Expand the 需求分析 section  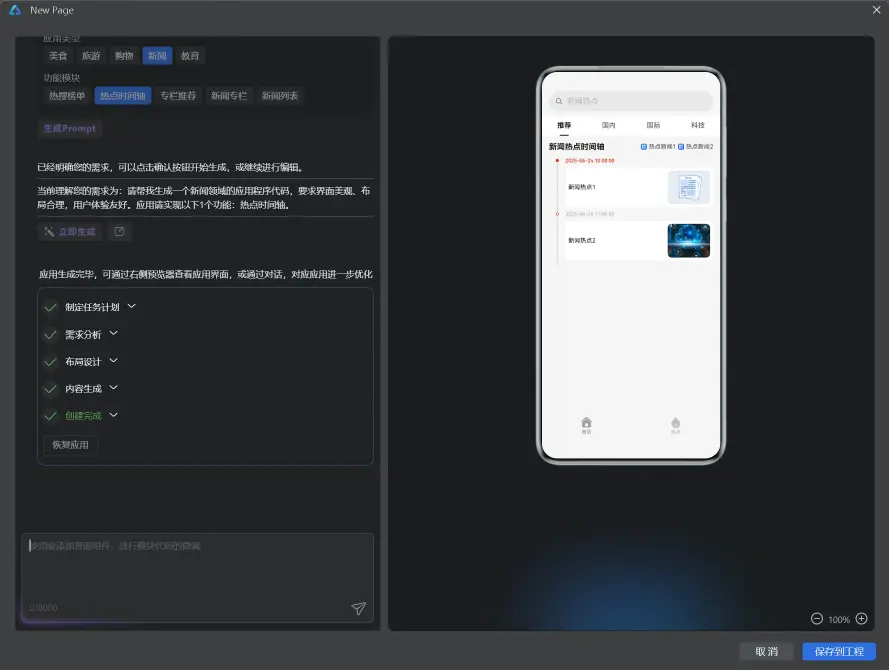point(113,334)
